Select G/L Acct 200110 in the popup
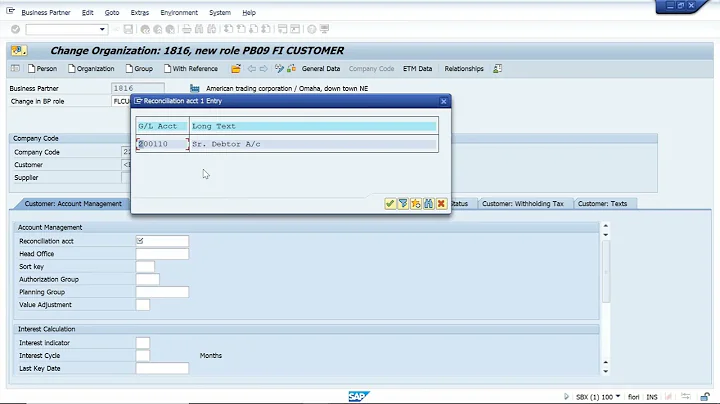This screenshot has height=404, width=720. pyautogui.click(x=163, y=144)
